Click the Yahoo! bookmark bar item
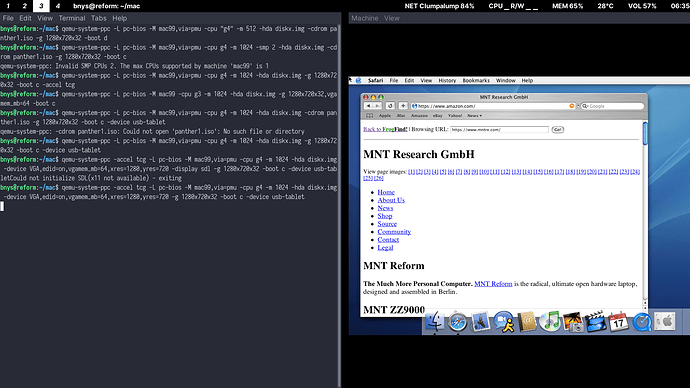Viewport: 690px width, 388px height. pyautogui.click(x=455, y=116)
